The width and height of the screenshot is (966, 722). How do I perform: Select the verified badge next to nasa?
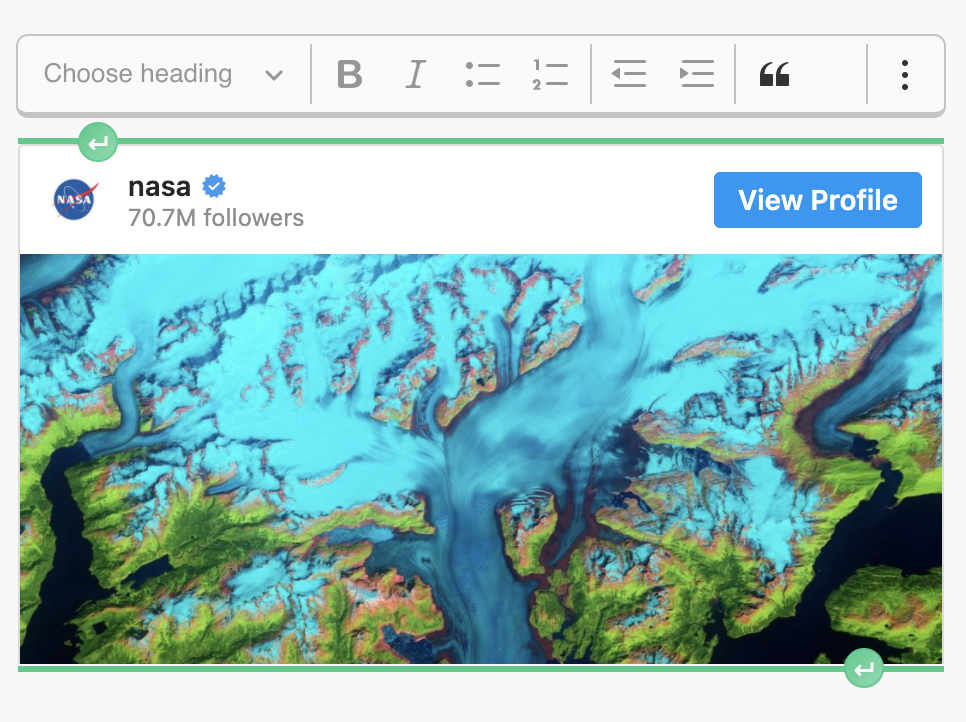[x=213, y=185]
